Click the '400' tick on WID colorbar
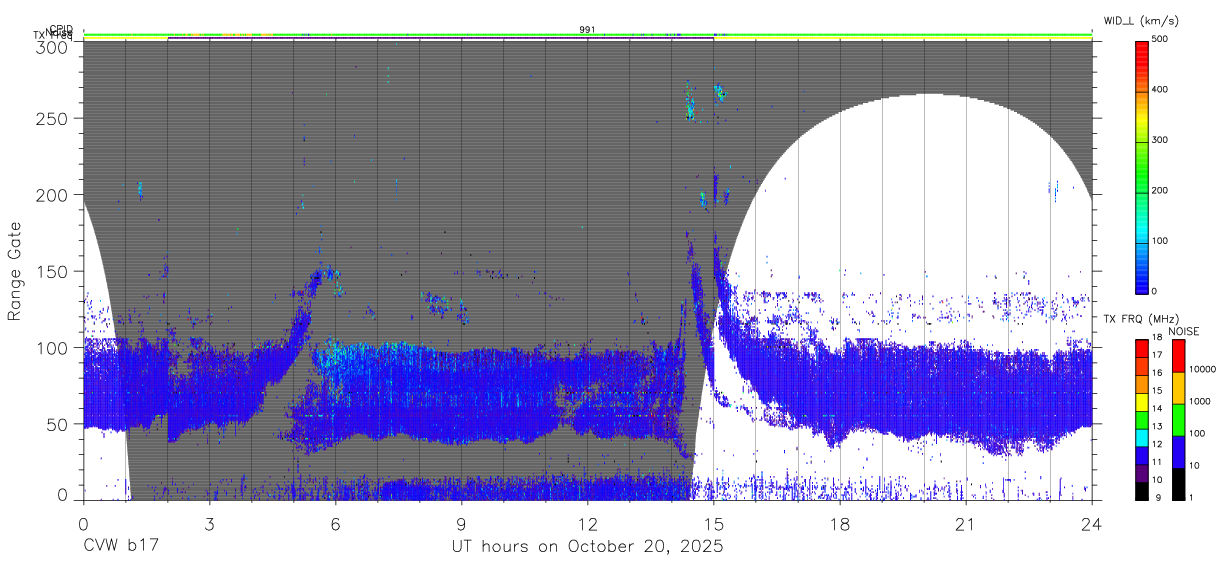This screenshot has width=1228, height=567. point(1162,90)
